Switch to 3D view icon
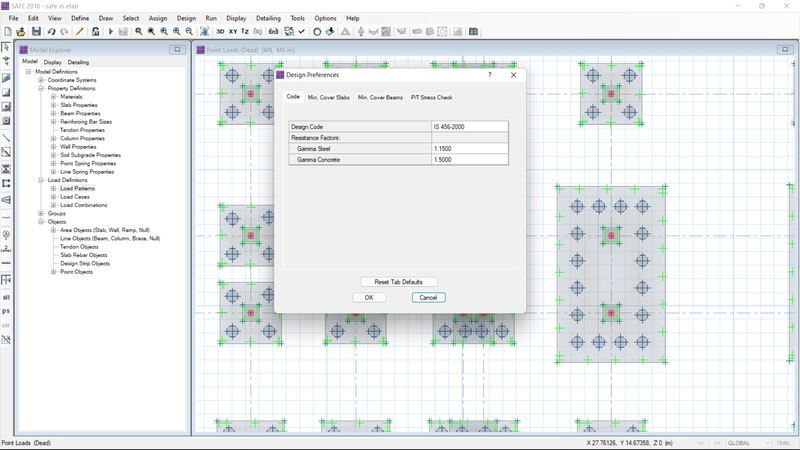This screenshot has height=450, width=800. tap(220, 32)
